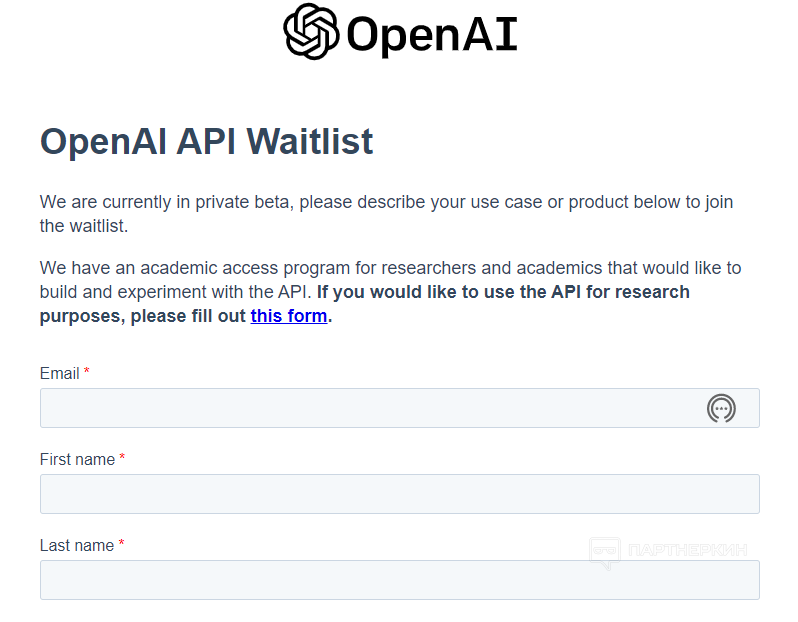Image resolution: width=798 pixels, height=622 pixels.
Task: Open the "this form" research link
Action: point(289,316)
